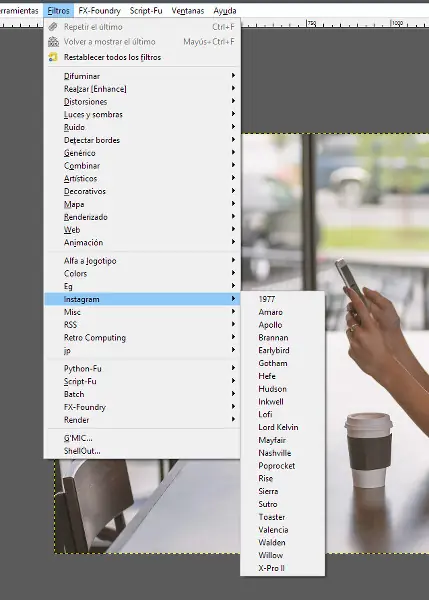Open the Script-Fu menu in menu bar
The image size is (429, 600).
point(146,11)
